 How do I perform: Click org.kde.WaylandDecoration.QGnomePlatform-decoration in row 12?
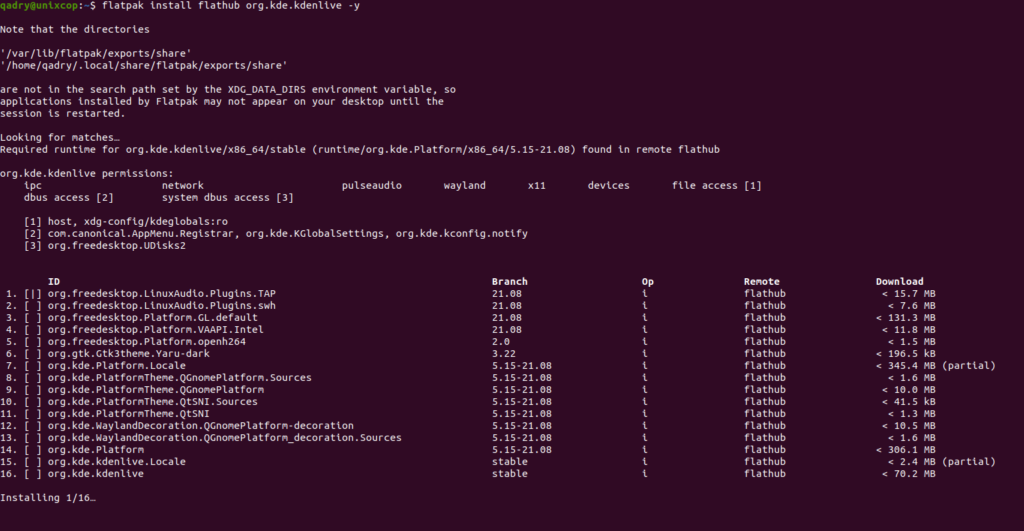click(200, 426)
